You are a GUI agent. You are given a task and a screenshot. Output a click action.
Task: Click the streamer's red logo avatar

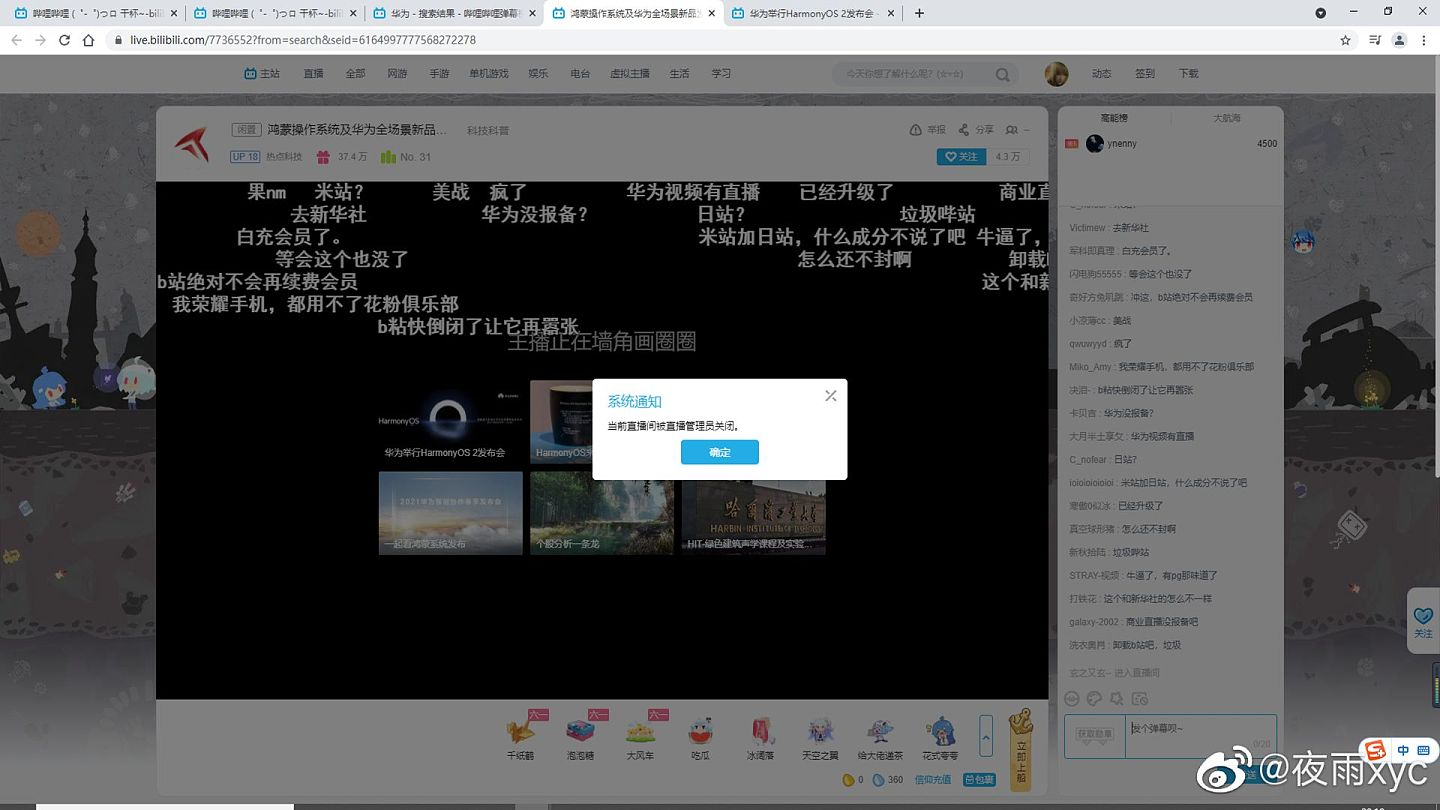[192, 144]
